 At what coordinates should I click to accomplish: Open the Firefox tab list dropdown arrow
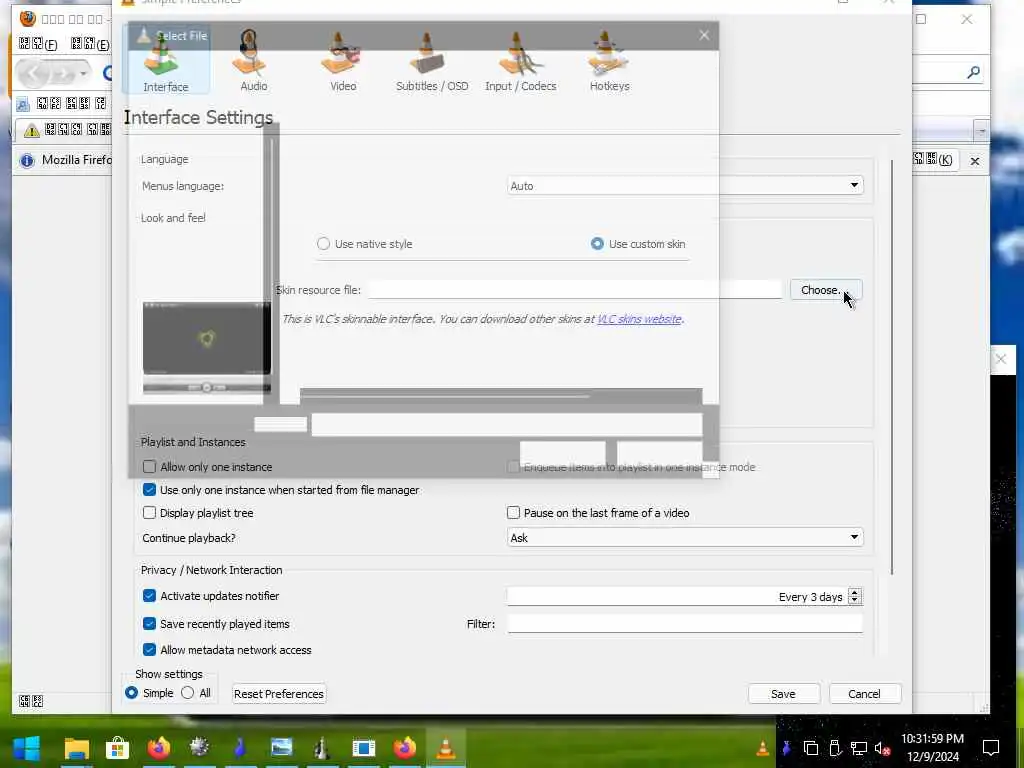click(x=981, y=131)
